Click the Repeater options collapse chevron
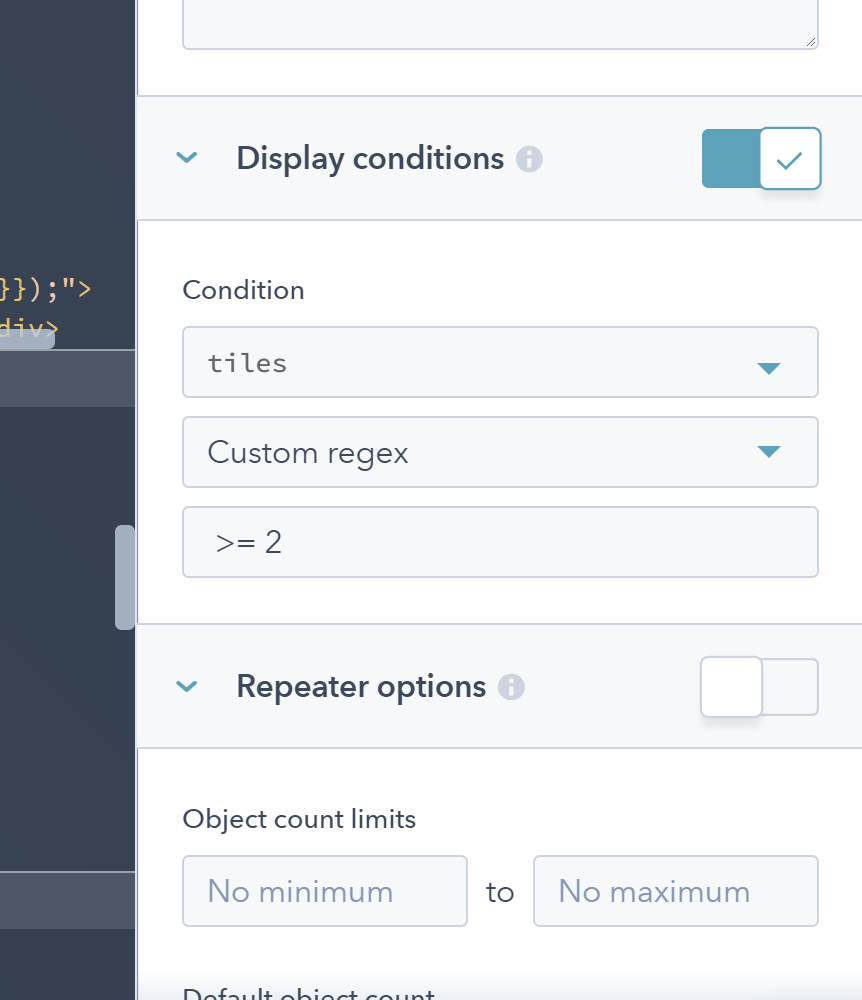Image resolution: width=862 pixels, height=1000 pixels. coord(186,687)
